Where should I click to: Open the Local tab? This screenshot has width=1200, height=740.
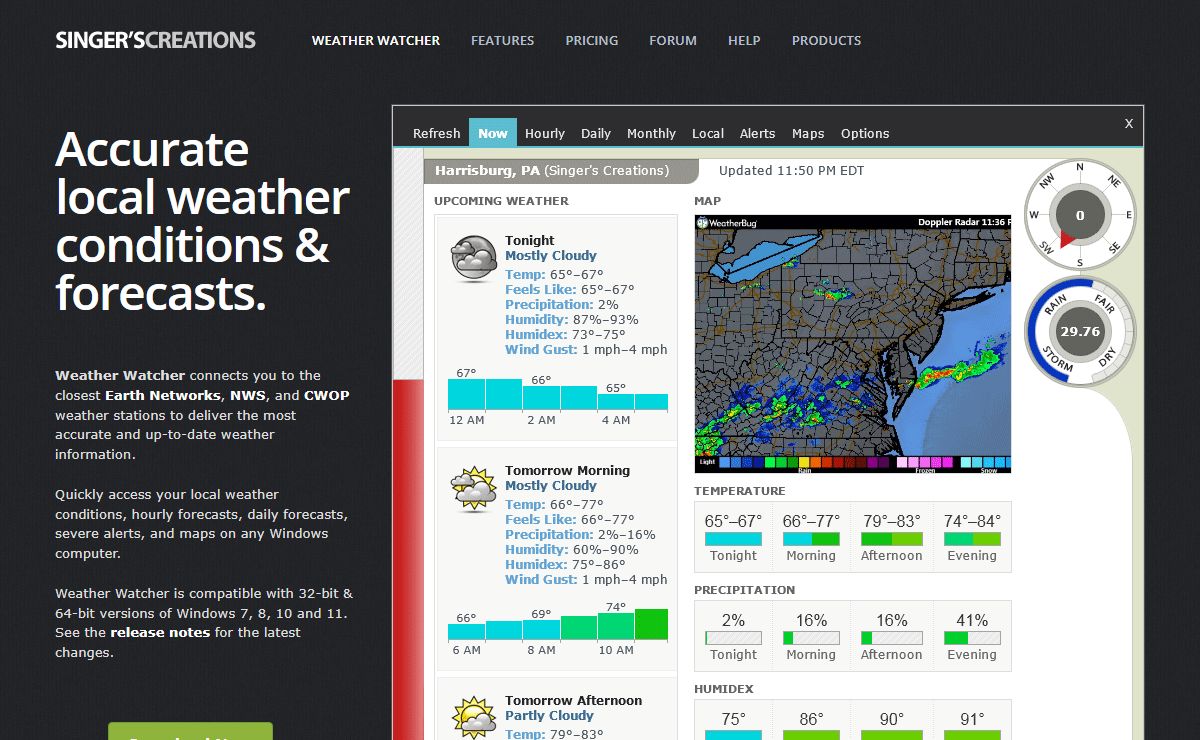708,133
